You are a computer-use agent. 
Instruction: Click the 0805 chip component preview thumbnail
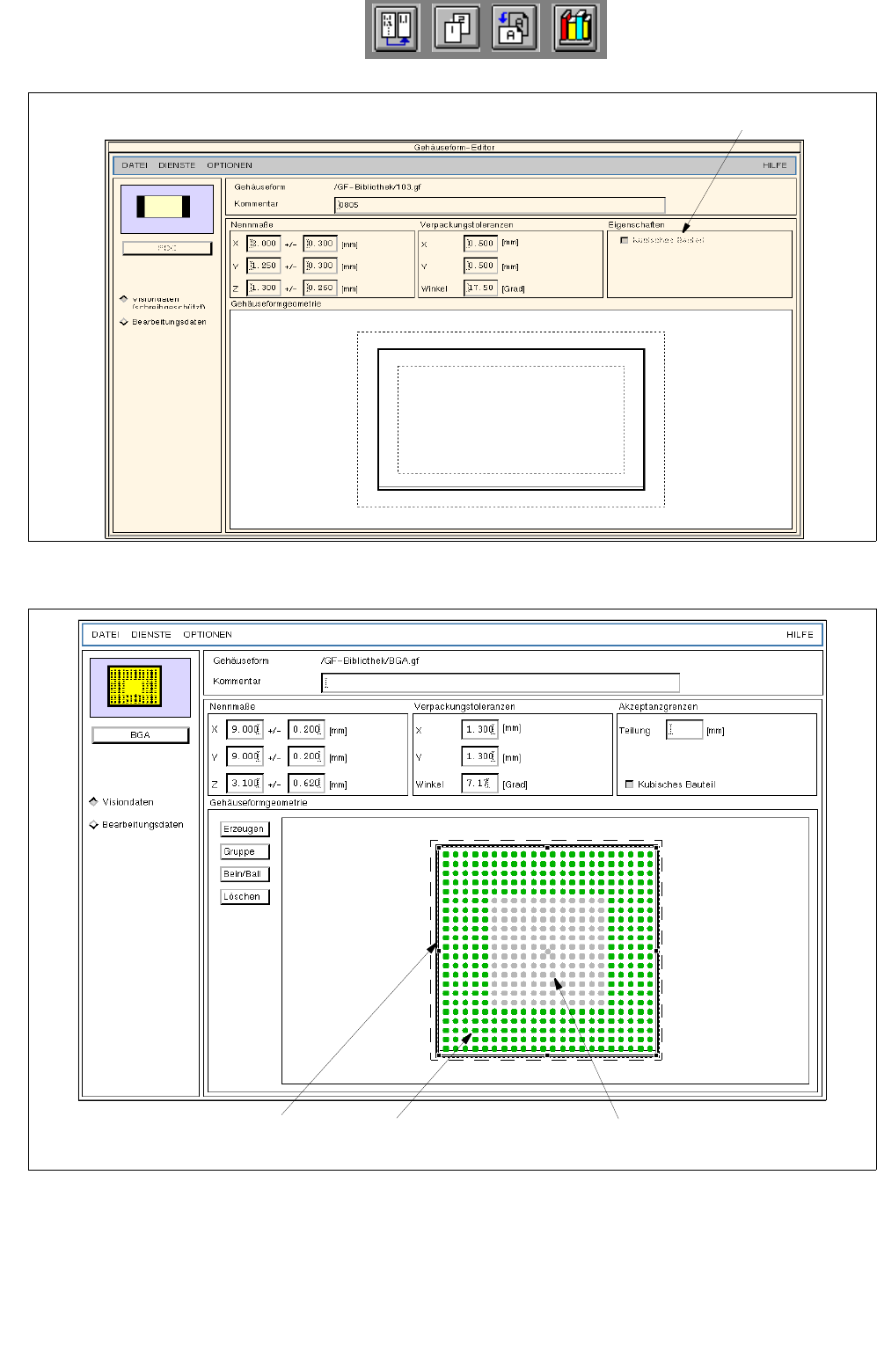coord(167,208)
